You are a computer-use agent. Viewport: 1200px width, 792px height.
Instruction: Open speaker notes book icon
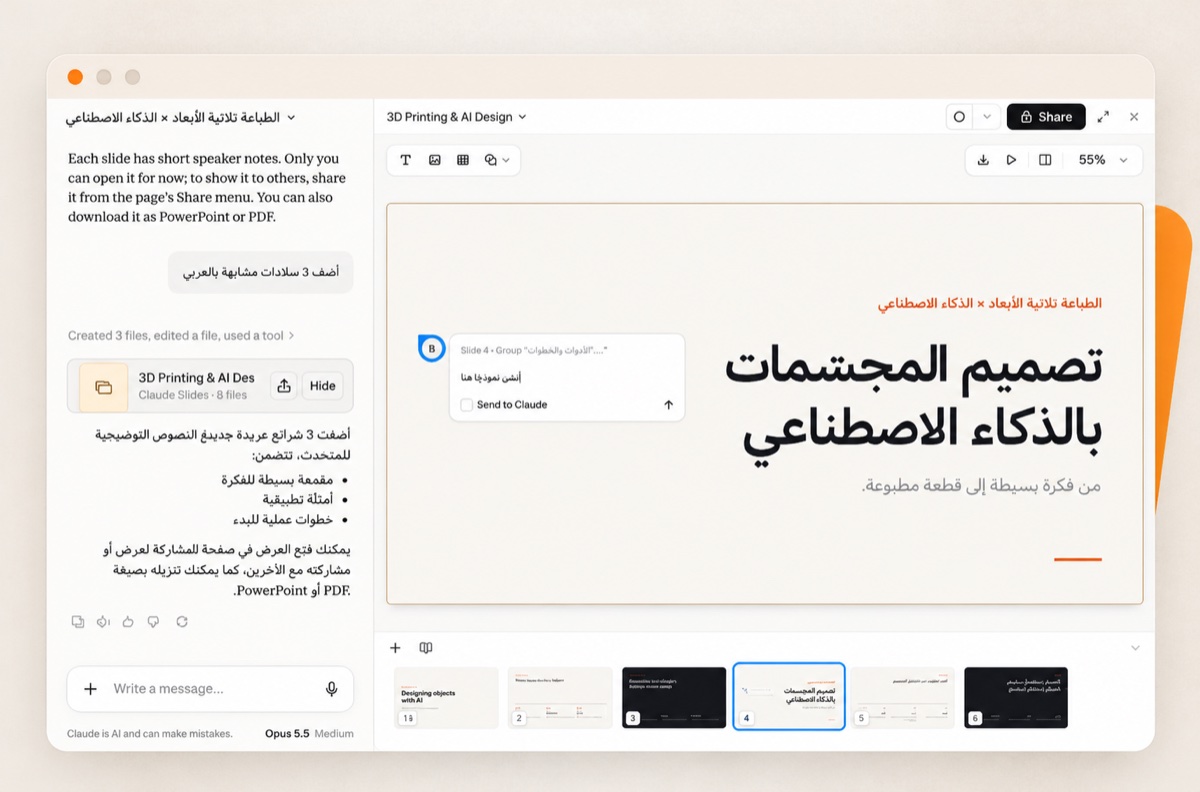coord(426,648)
